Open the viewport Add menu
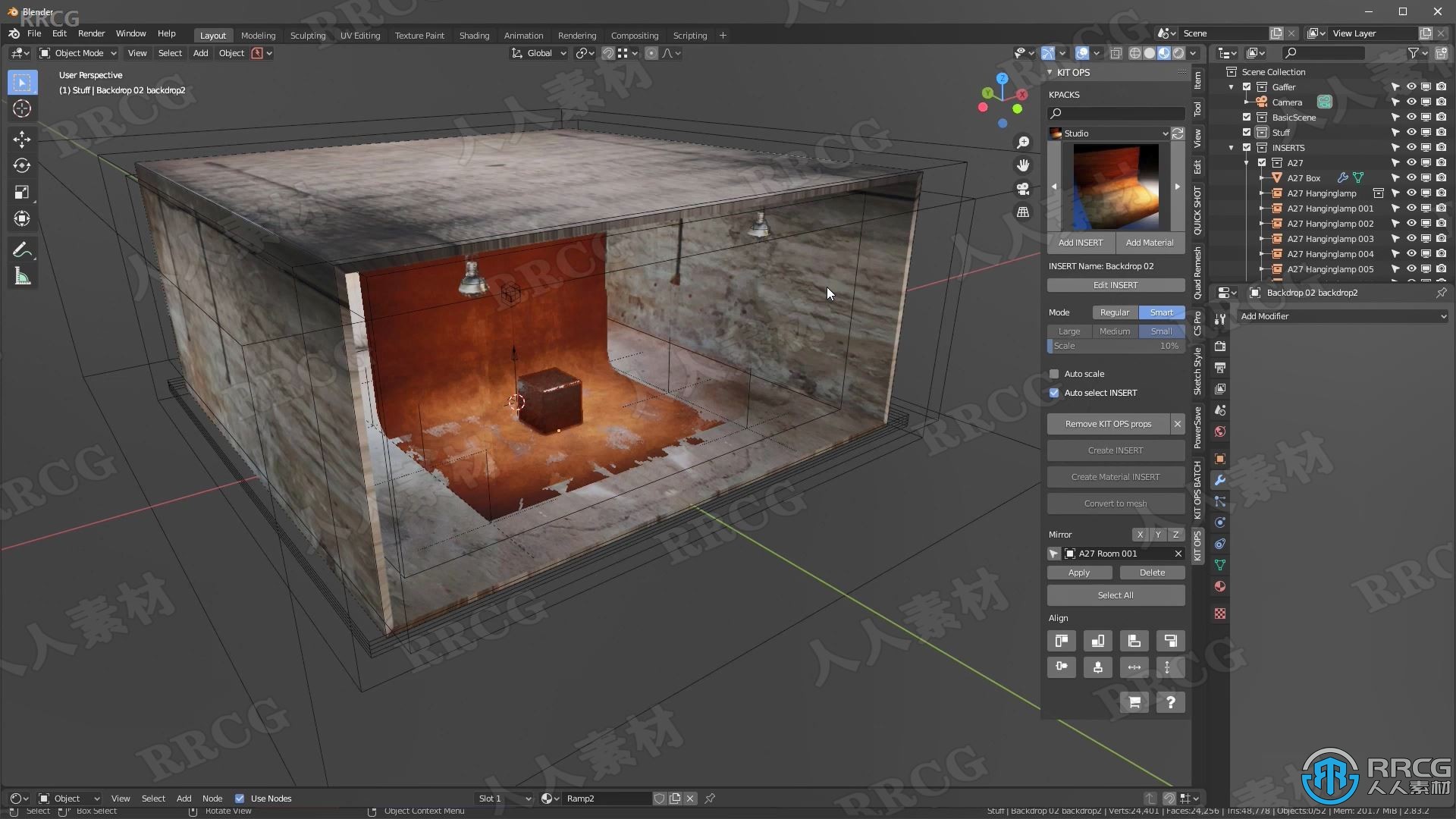 click(x=200, y=53)
